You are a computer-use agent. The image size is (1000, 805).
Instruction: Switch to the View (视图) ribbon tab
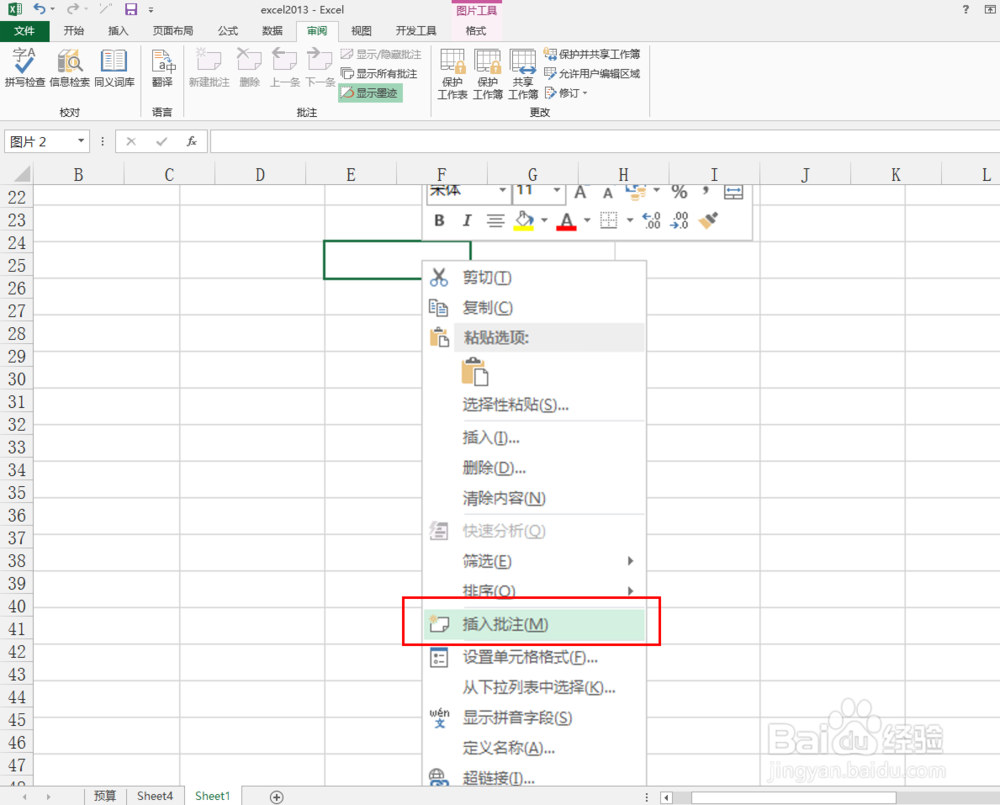361,30
